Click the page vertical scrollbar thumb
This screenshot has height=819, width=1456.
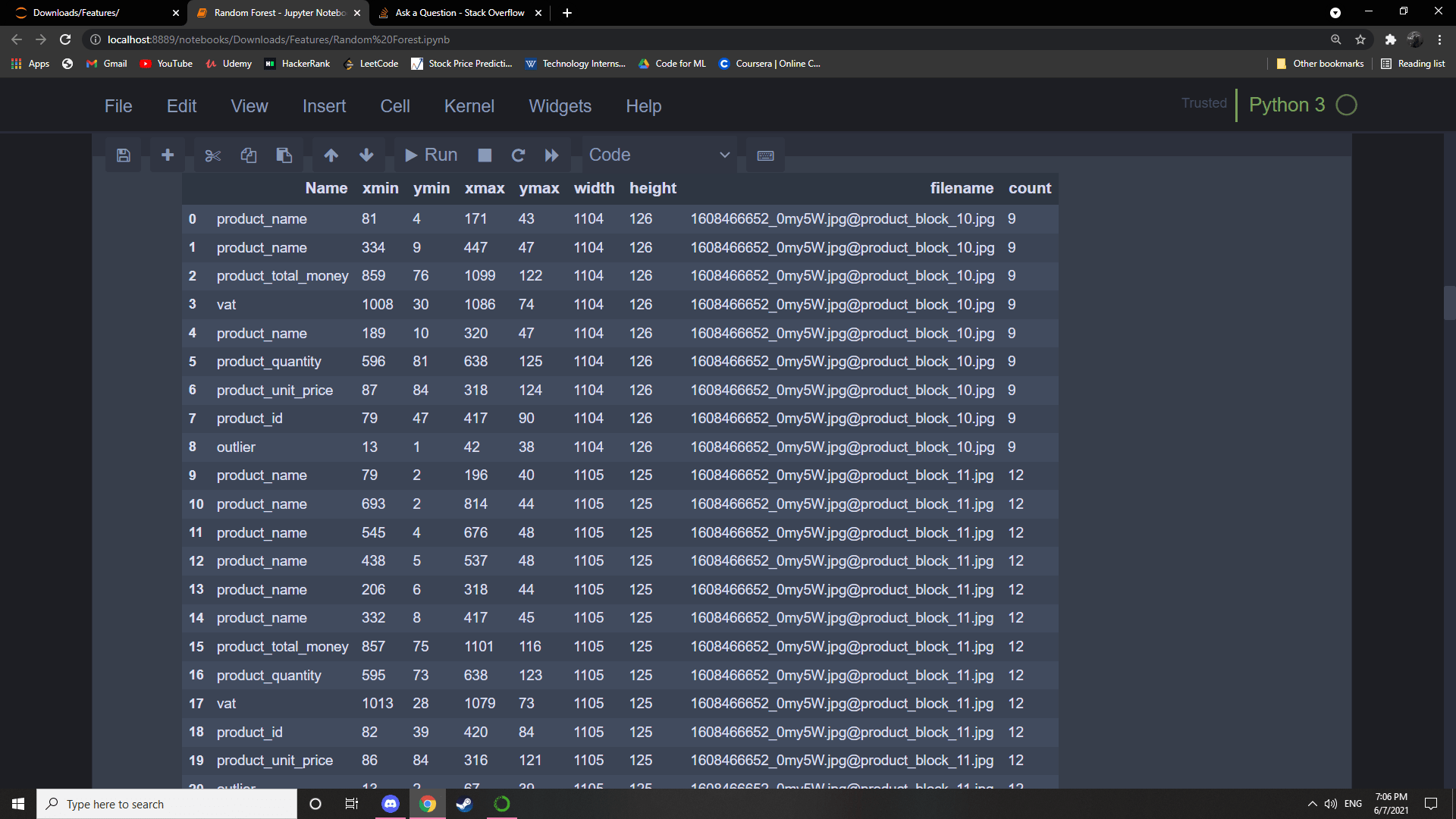[1449, 303]
